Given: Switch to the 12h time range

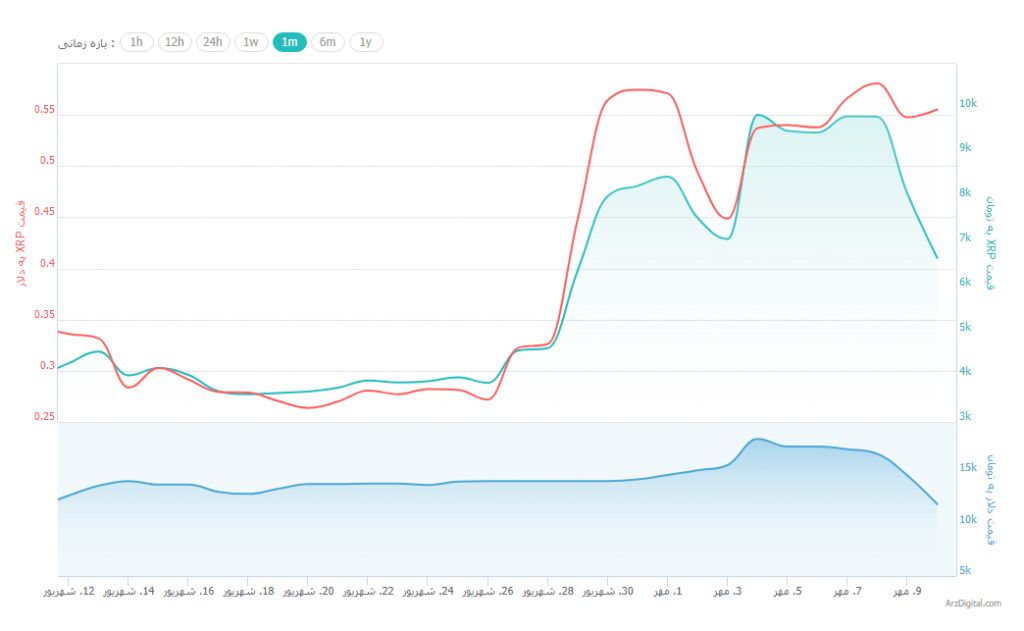Looking at the screenshot, I should [x=173, y=42].
